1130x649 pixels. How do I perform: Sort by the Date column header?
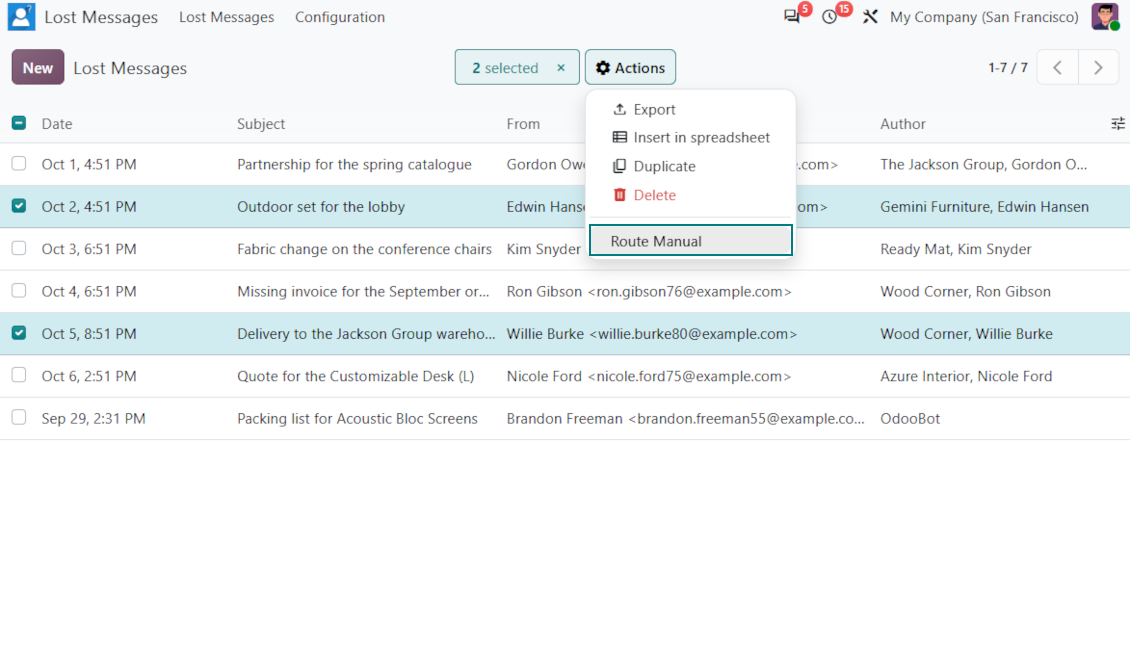(x=57, y=124)
